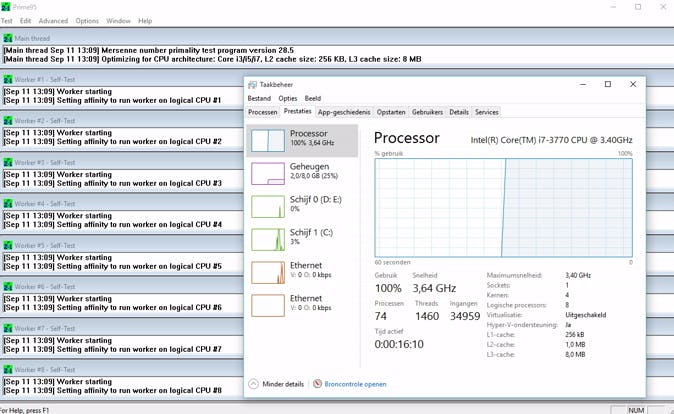
Task: Click the Virtualisatie value Uitgeschakeld
Action: click(x=586, y=315)
